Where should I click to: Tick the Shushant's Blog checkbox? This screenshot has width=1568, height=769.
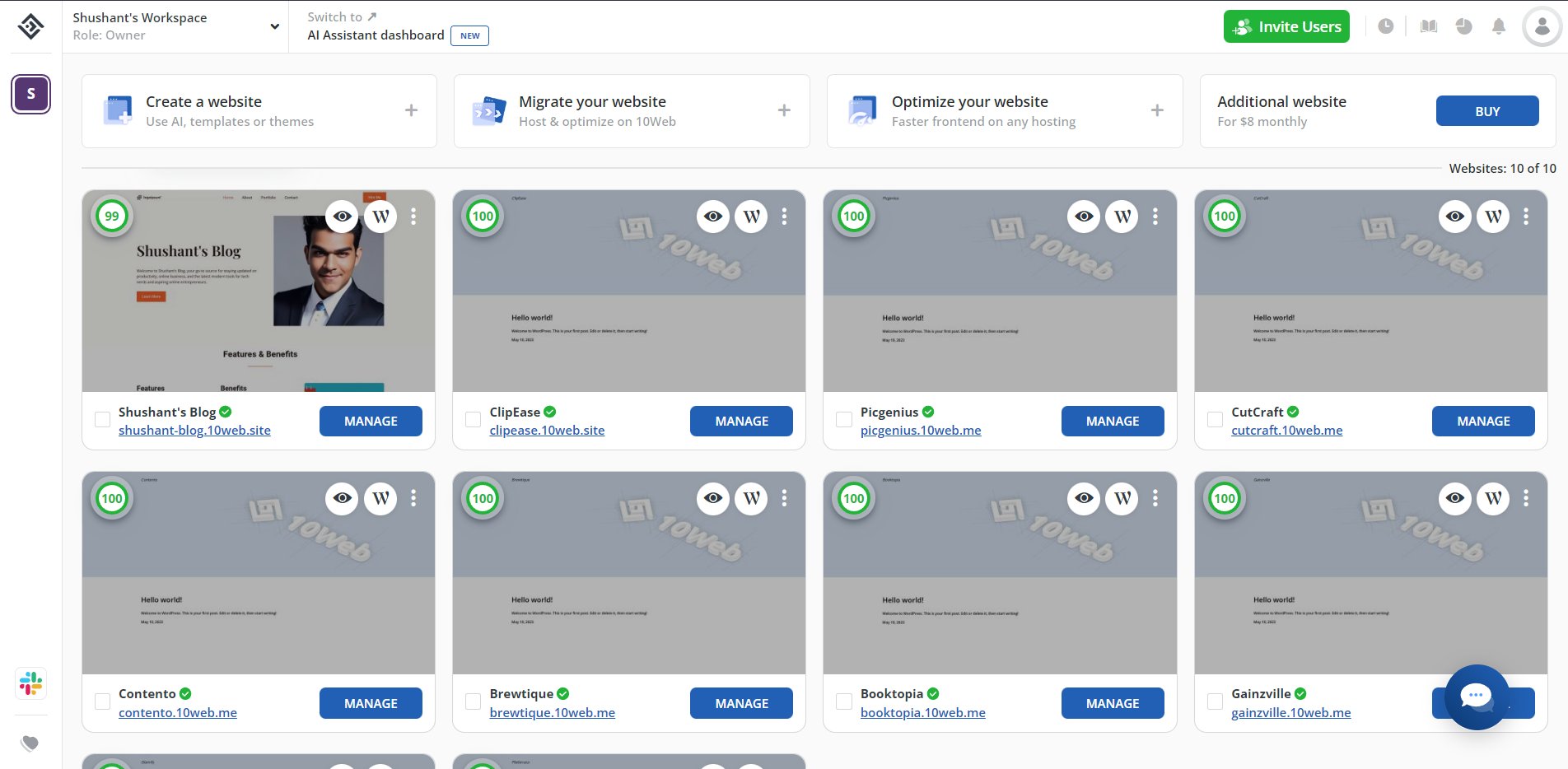103,420
